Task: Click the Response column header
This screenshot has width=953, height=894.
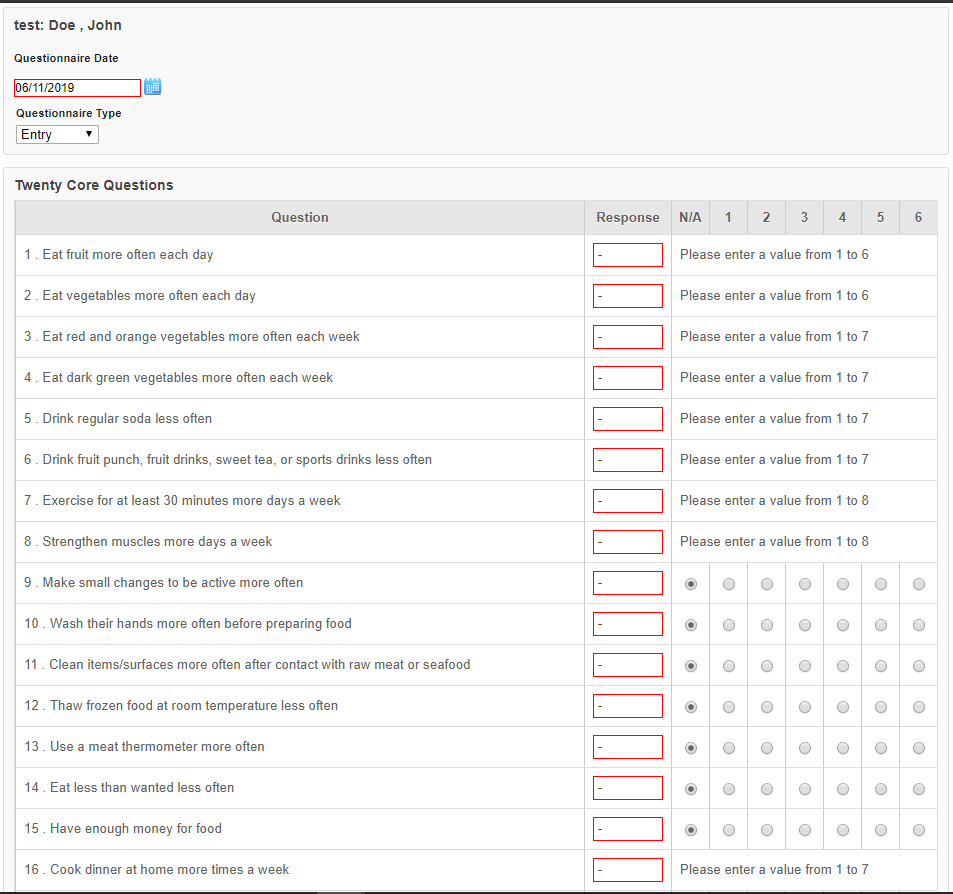Action: coord(628,218)
